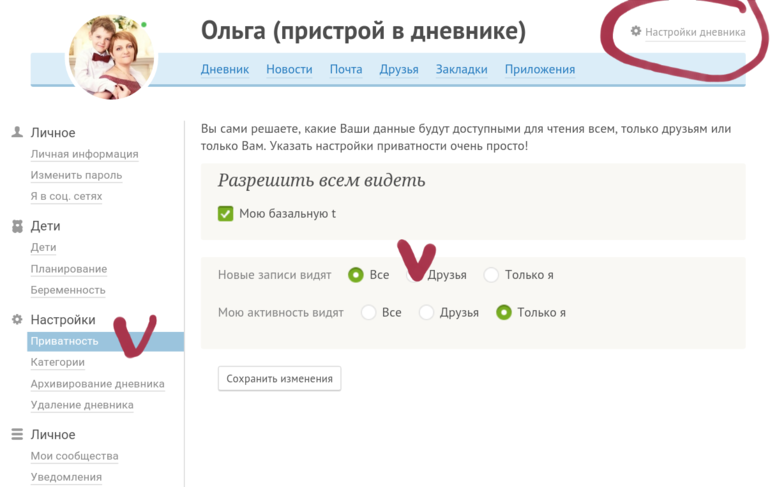Go to the Приложения tab

click(x=539, y=69)
